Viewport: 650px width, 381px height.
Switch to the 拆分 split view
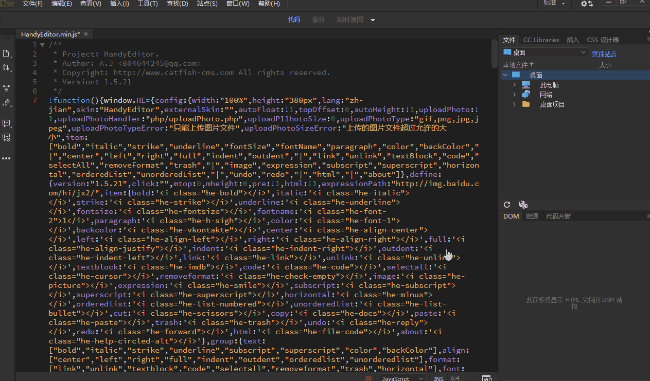pyautogui.click(x=318, y=19)
